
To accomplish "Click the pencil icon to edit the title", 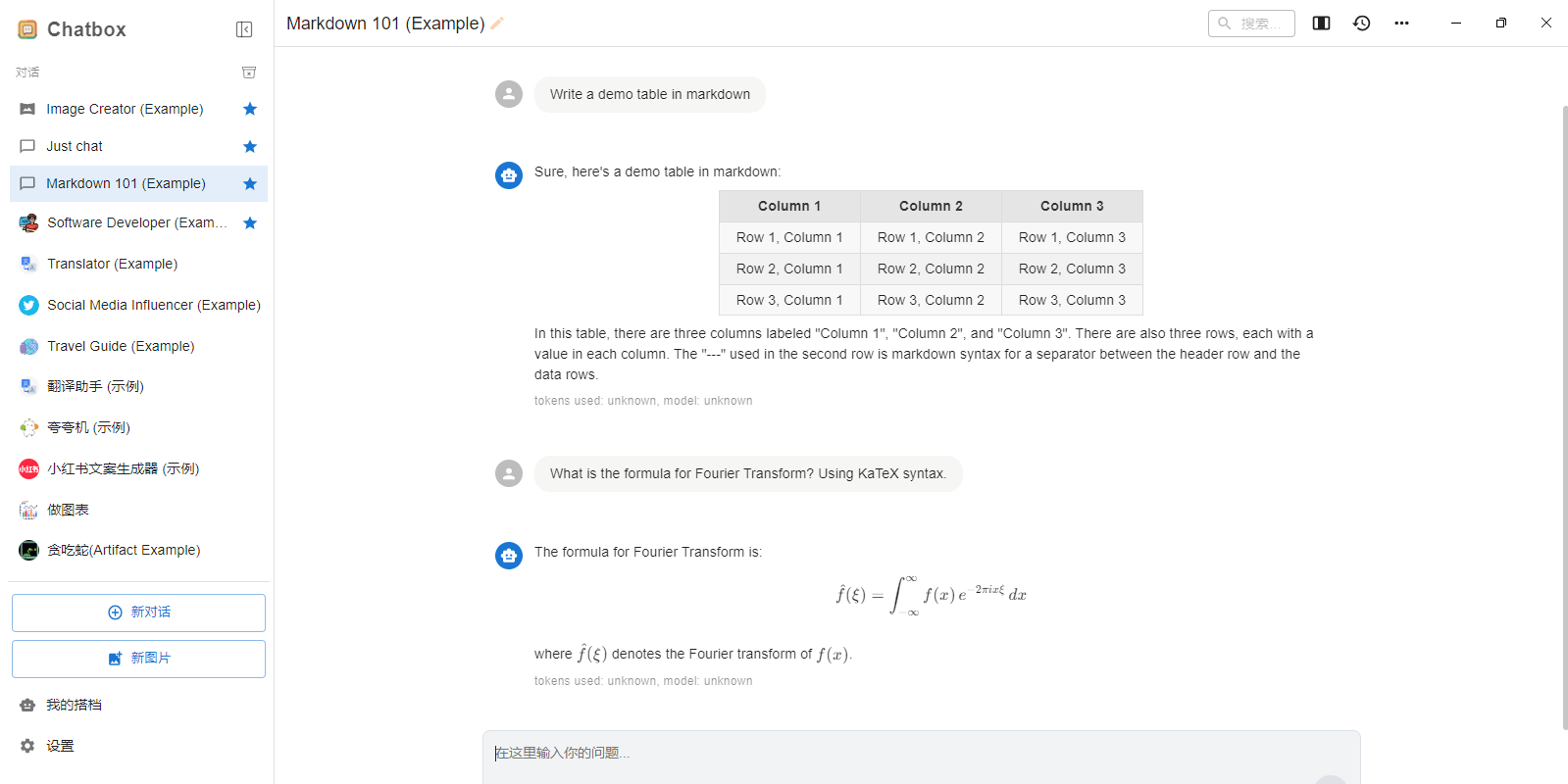I will click(x=497, y=24).
